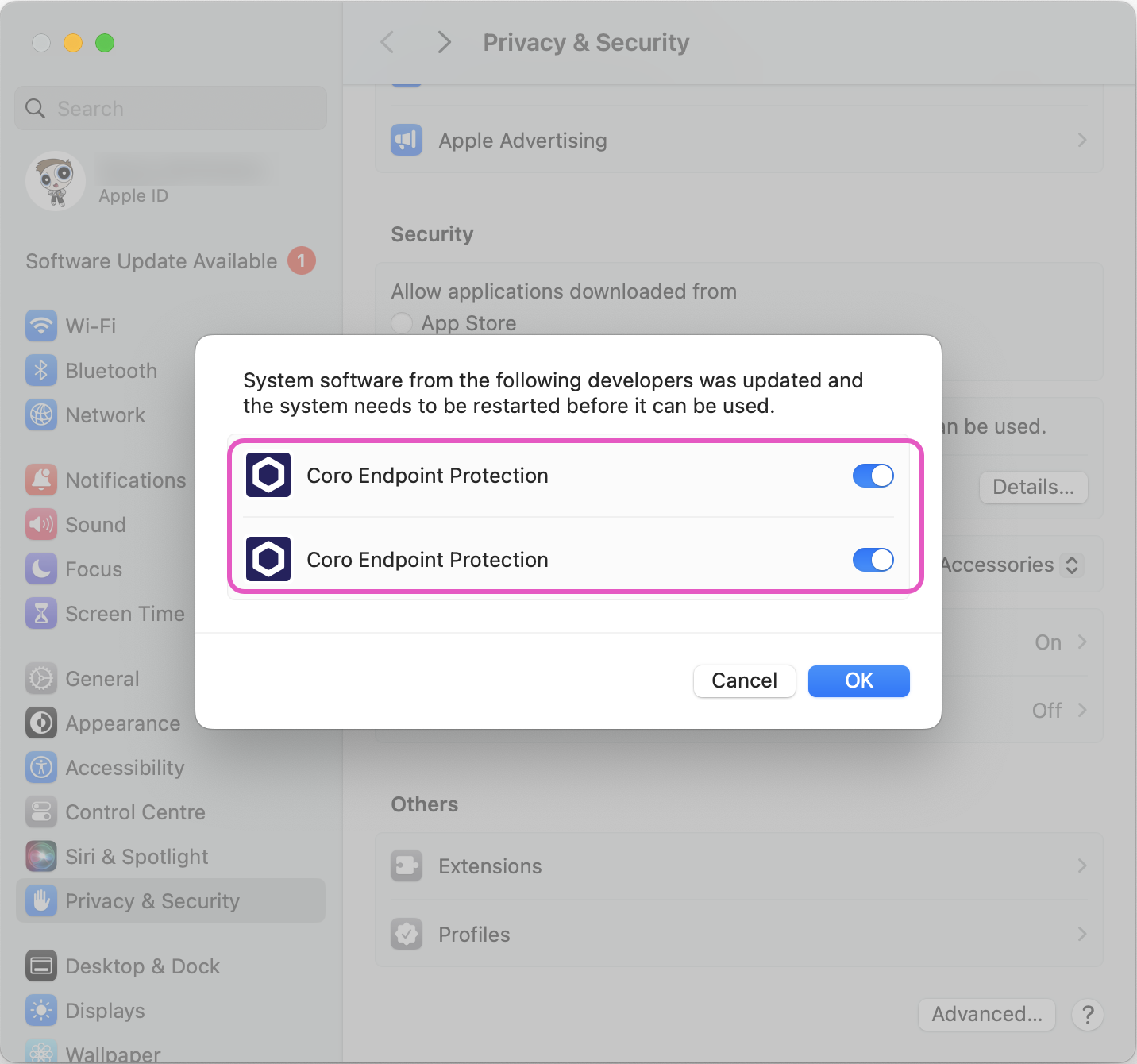The width and height of the screenshot is (1137, 1064).
Task: Expand the setting currently showing On
Action: (1081, 642)
